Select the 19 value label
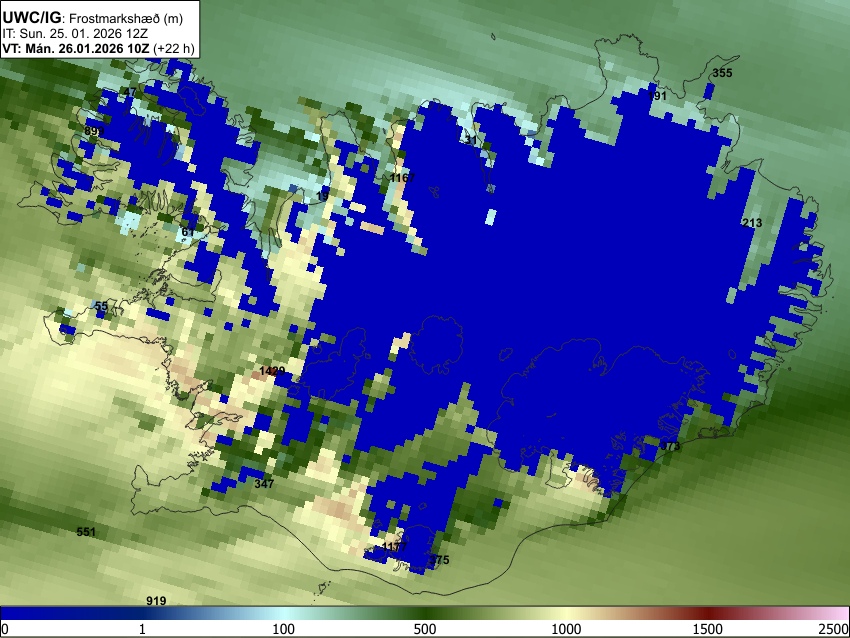Image resolution: width=850 pixels, height=638 pixels. 323,196
